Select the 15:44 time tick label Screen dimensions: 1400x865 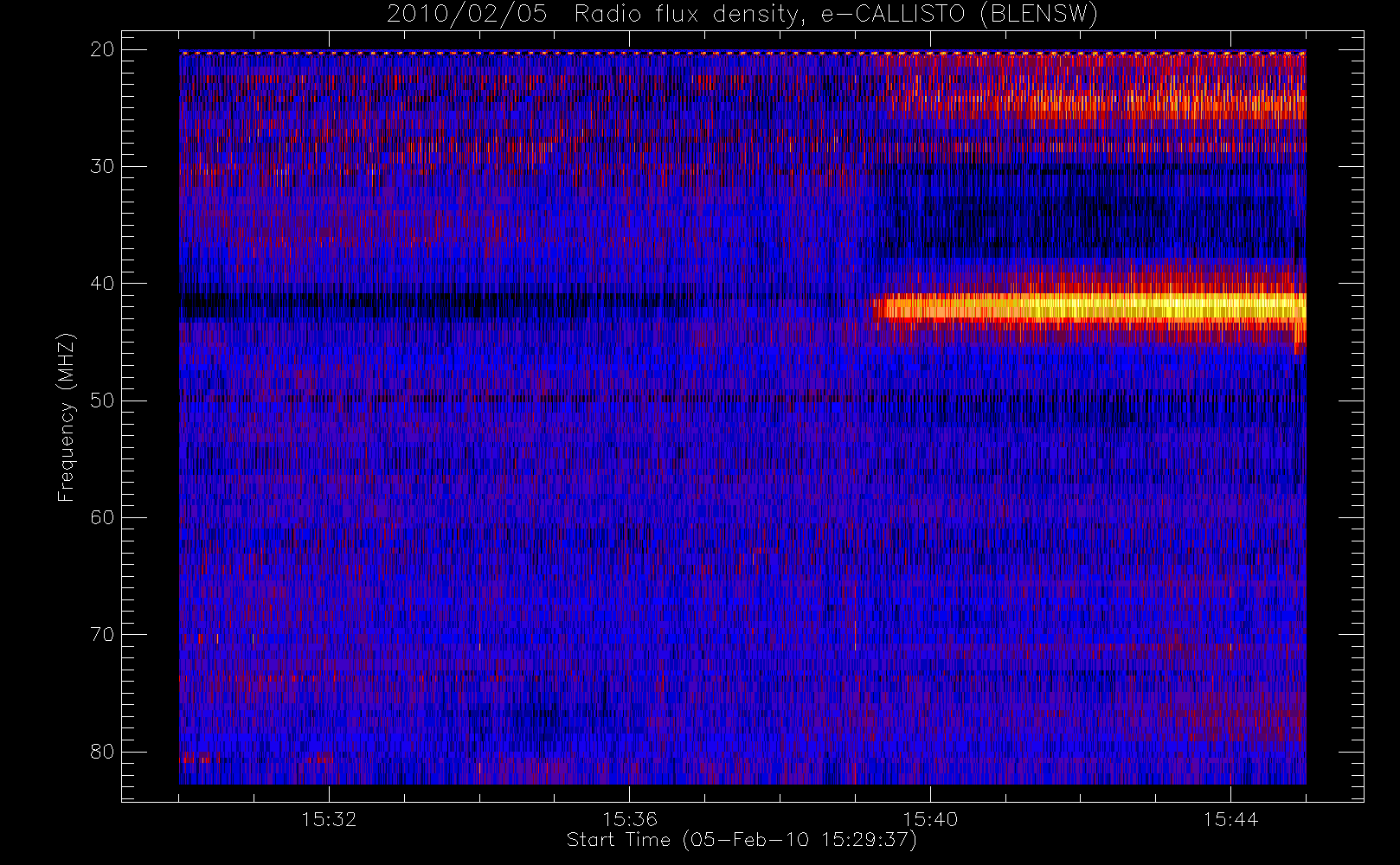pos(1230,819)
